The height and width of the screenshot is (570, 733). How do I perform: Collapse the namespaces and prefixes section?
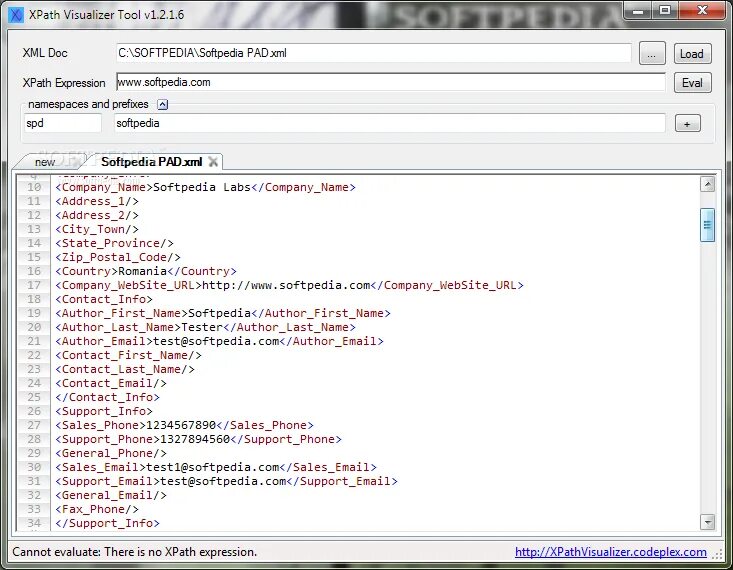pyautogui.click(x=163, y=104)
